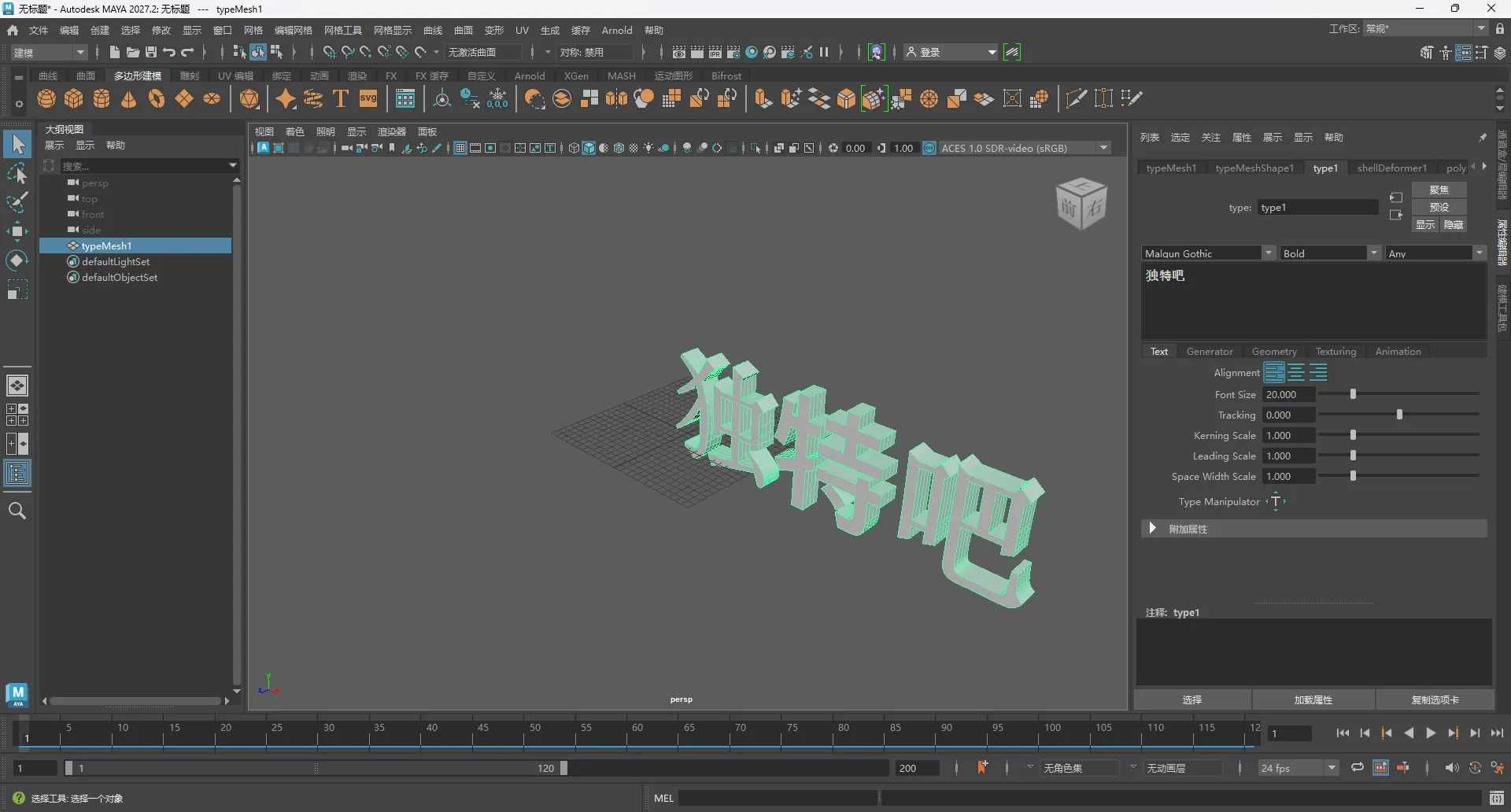Create a polygon cylinder from the shelf
The height and width of the screenshot is (812, 1511).
102,99
